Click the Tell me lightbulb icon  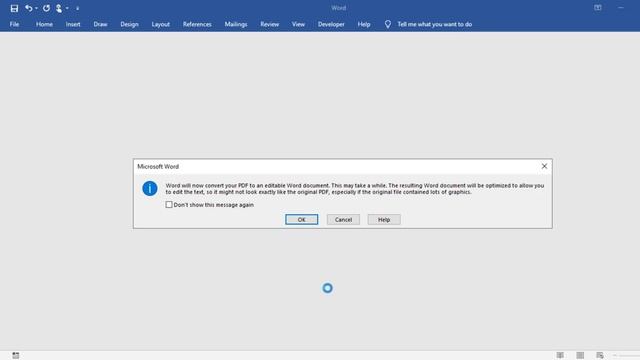click(x=388, y=24)
